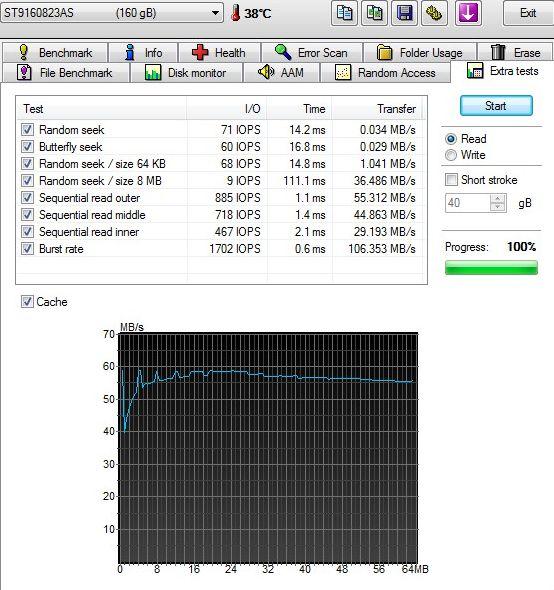554x590 pixels.
Task: Click the Folder Usage folder icon
Action: pyautogui.click(x=385, y=52)
